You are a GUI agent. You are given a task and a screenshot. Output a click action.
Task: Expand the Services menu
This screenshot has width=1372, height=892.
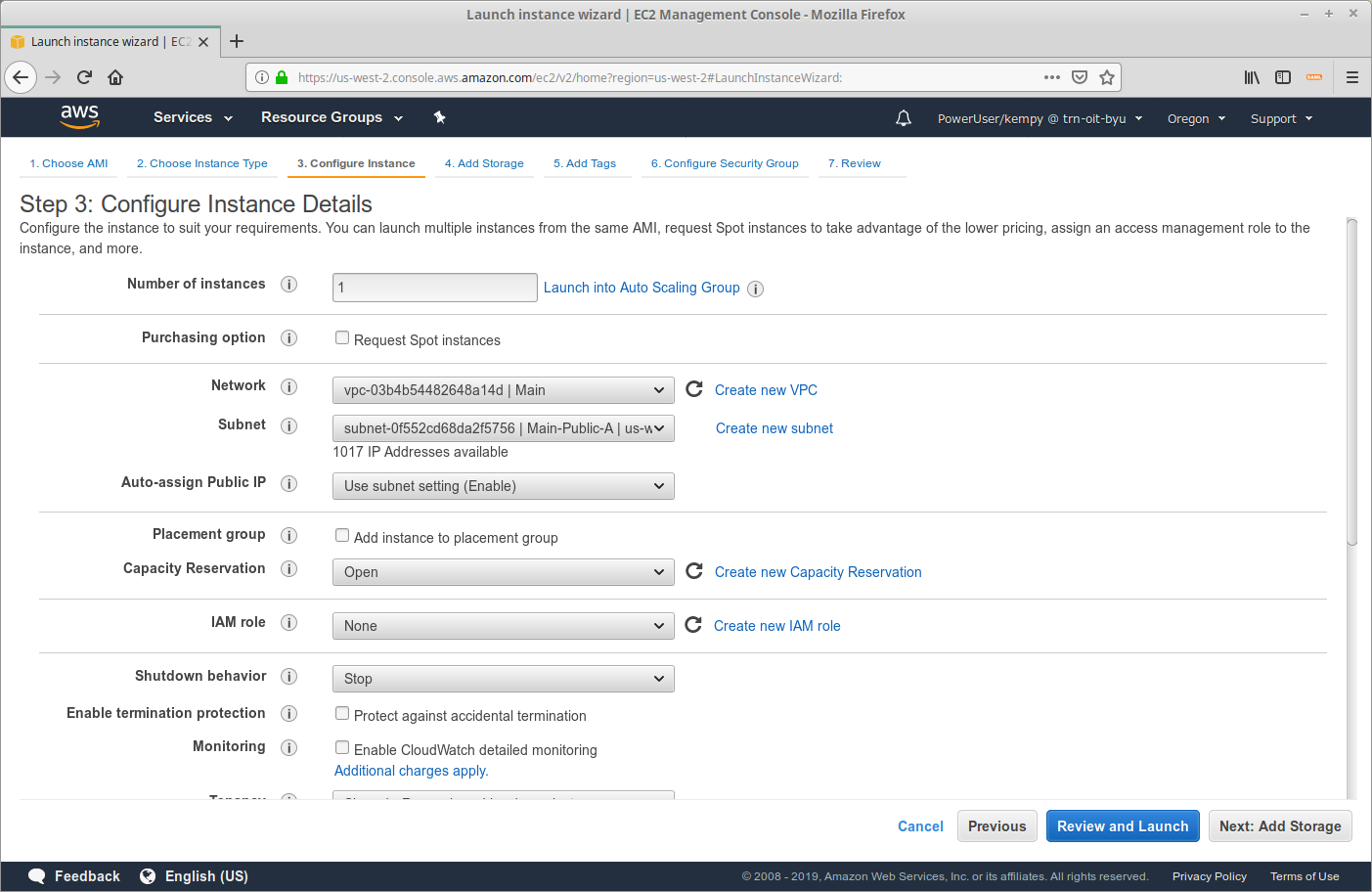(x=193, y=117)
